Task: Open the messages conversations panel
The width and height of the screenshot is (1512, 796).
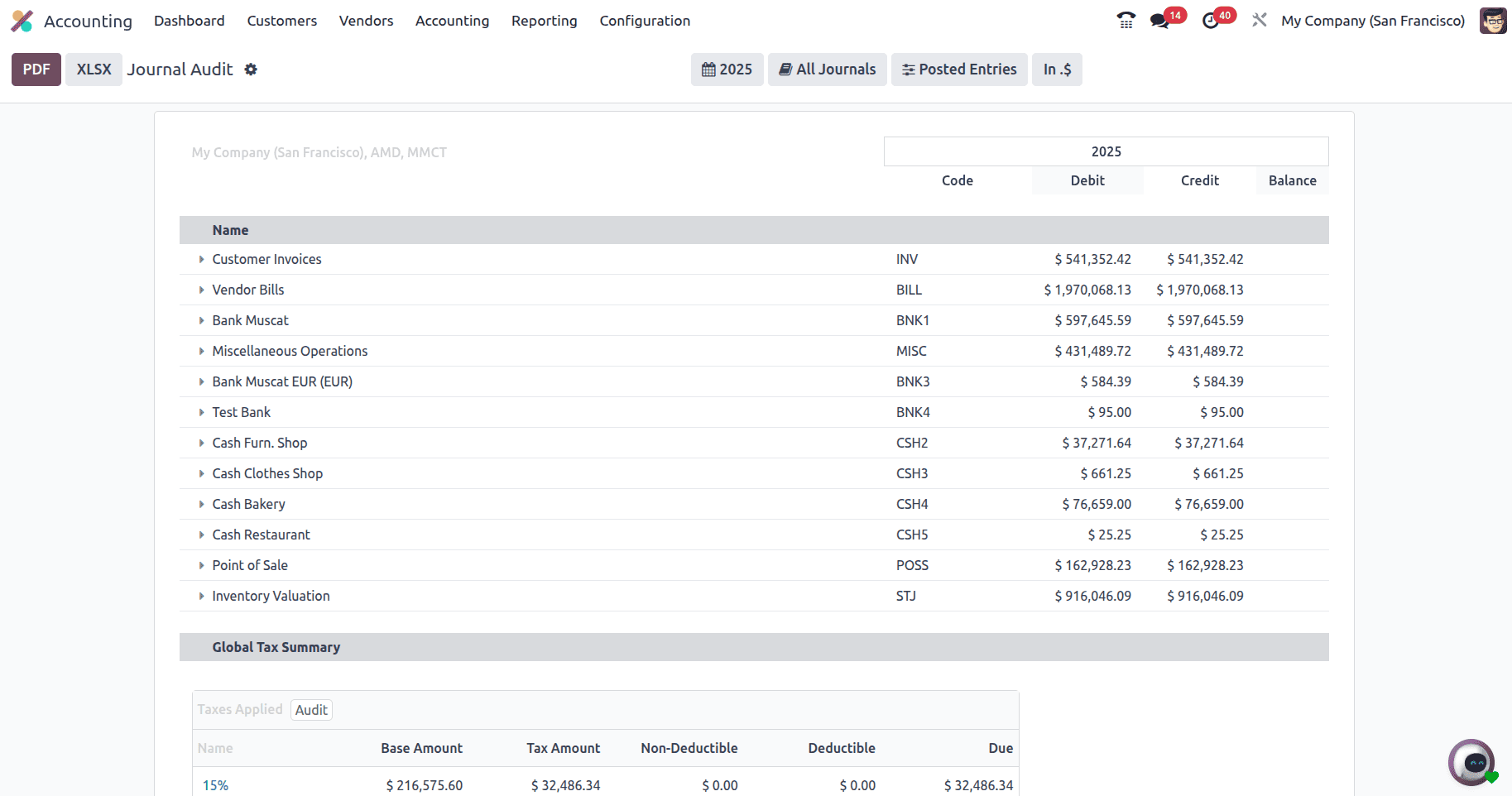Action: click(1159, 20)
